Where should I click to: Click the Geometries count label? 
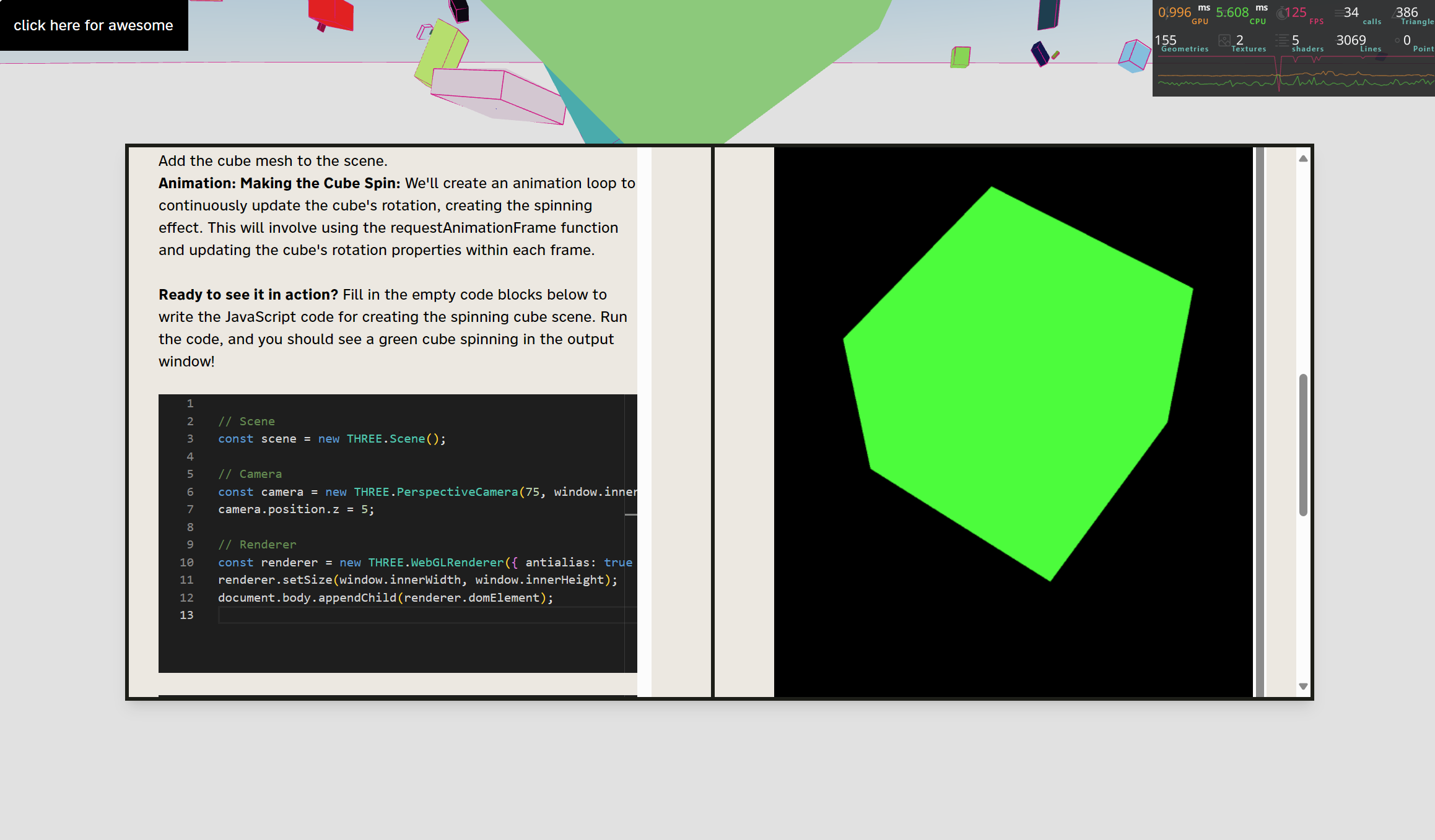[1184, 49]
